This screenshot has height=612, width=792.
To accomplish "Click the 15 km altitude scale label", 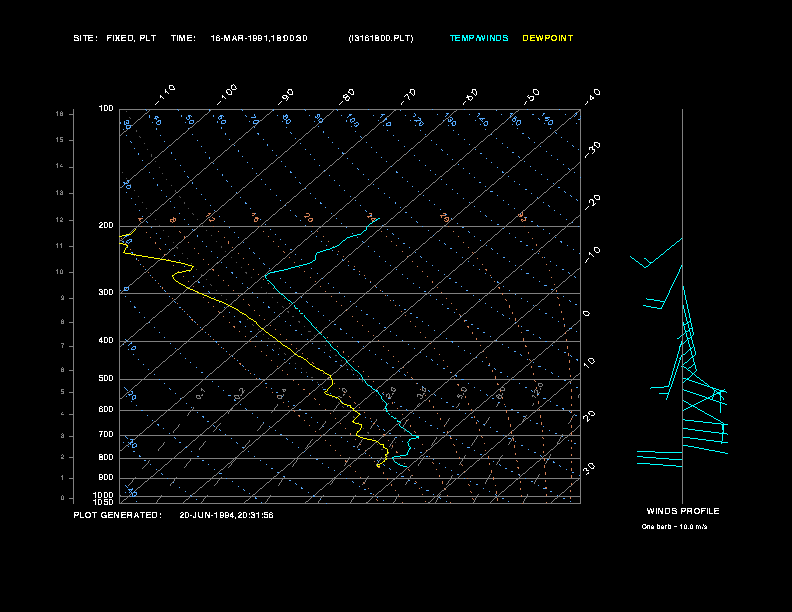I will pyautogui.click(x=60, y=140).
